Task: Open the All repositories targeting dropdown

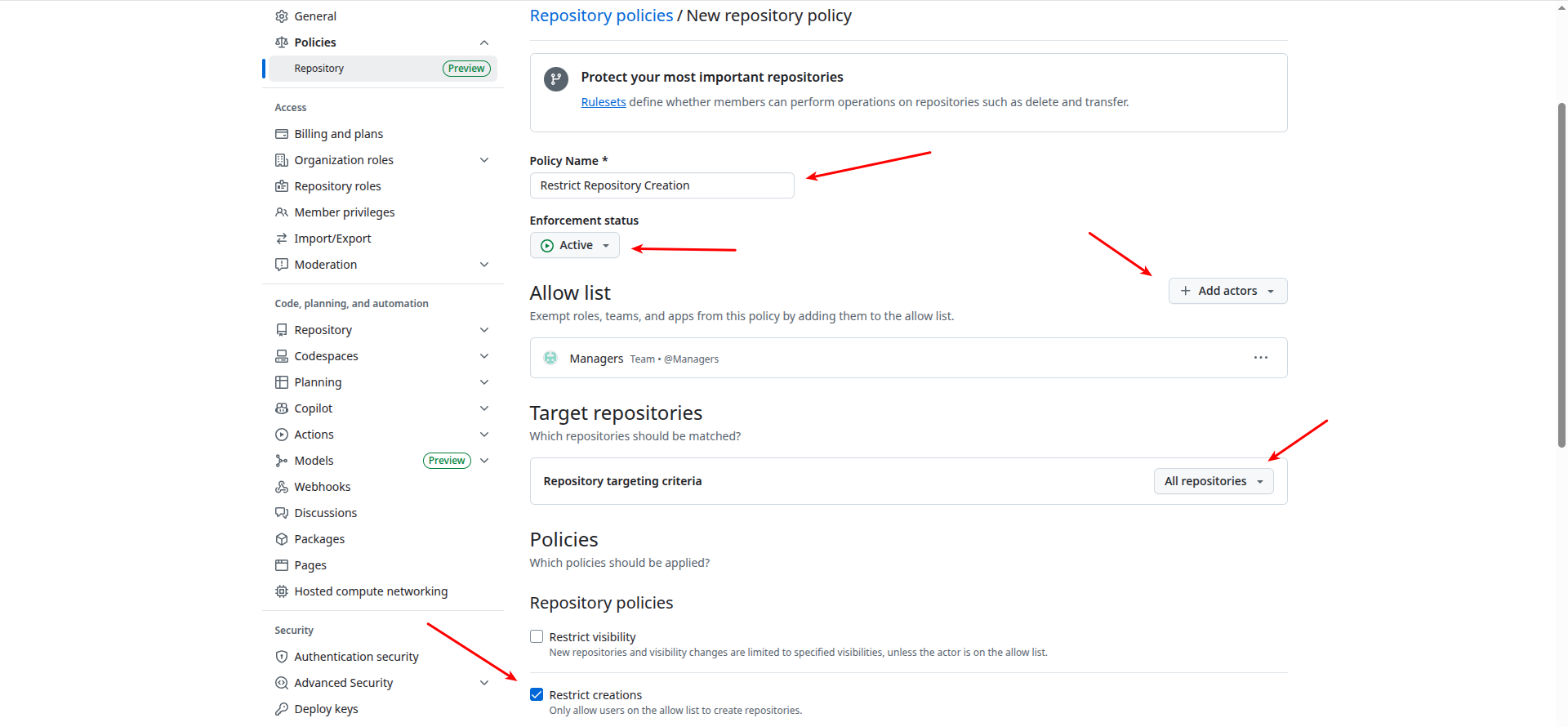Action: 1214,481
